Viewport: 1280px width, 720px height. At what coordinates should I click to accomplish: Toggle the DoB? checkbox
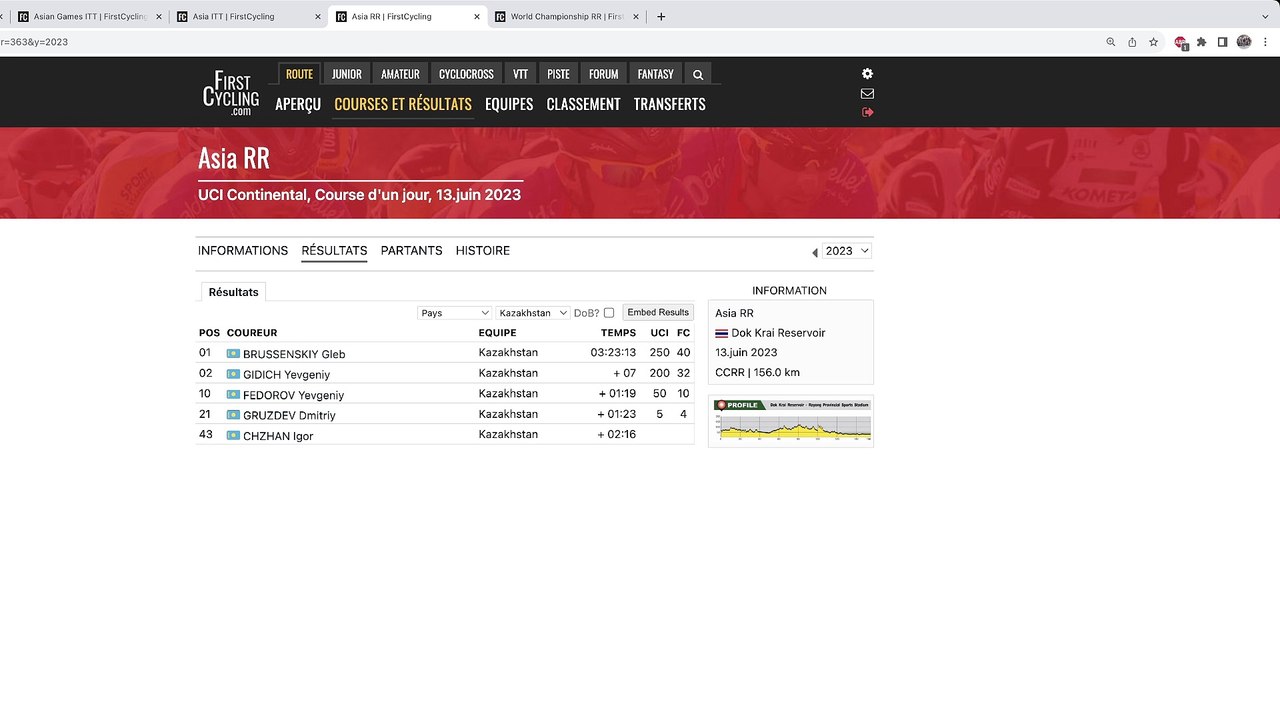[x=609, y=313]
